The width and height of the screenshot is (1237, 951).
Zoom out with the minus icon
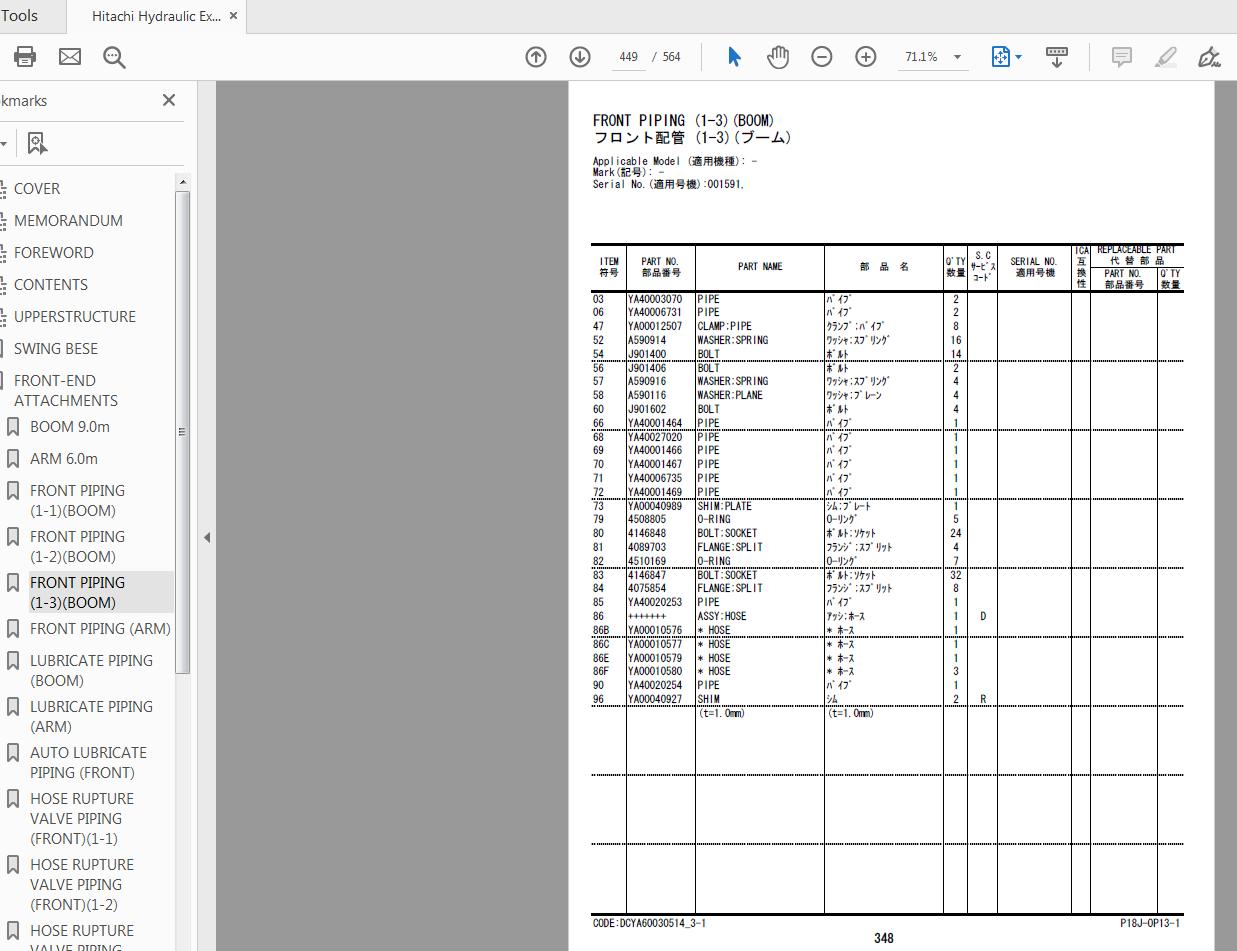(821, 56)
